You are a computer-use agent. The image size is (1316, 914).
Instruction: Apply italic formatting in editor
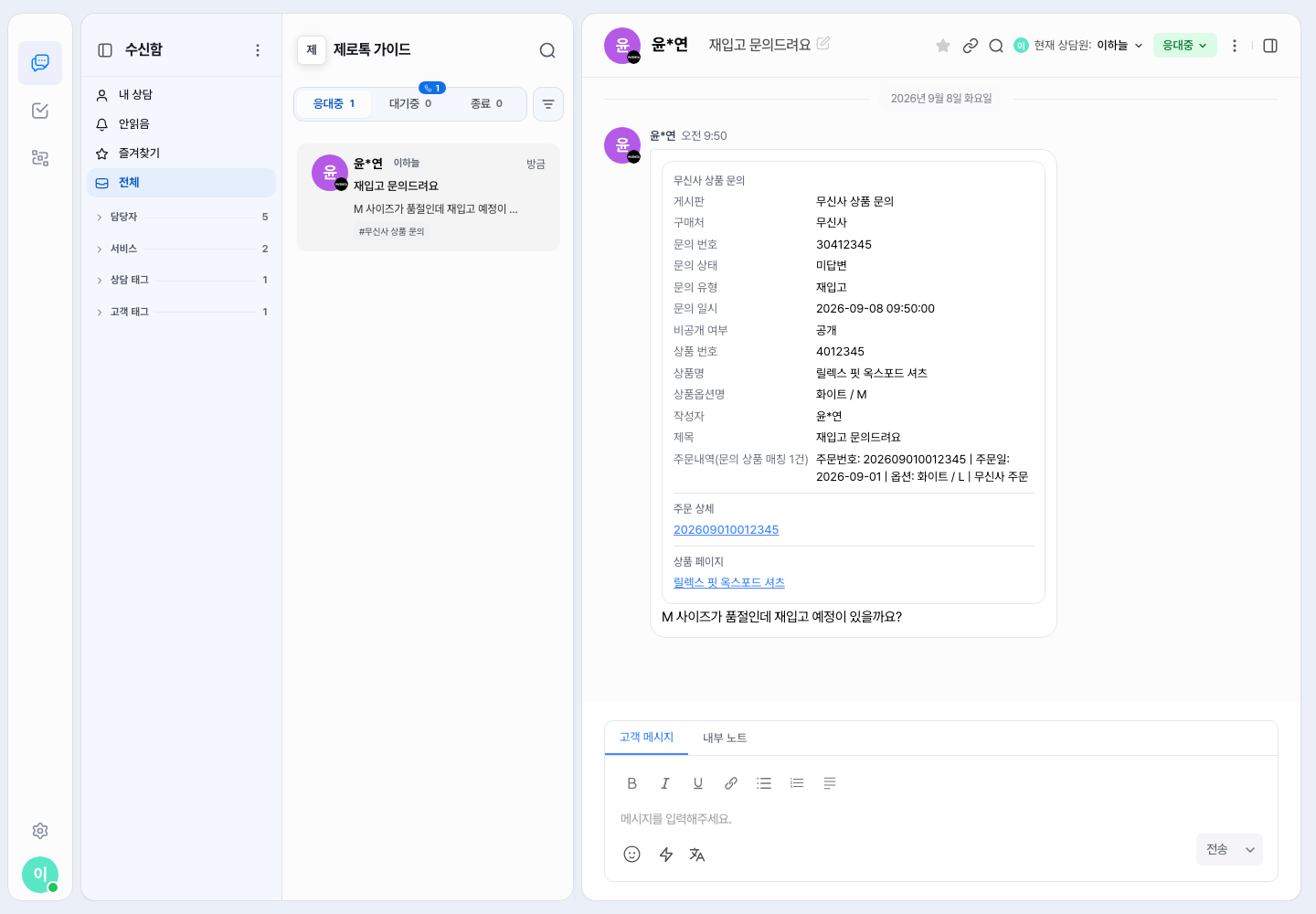click(665, 783)
